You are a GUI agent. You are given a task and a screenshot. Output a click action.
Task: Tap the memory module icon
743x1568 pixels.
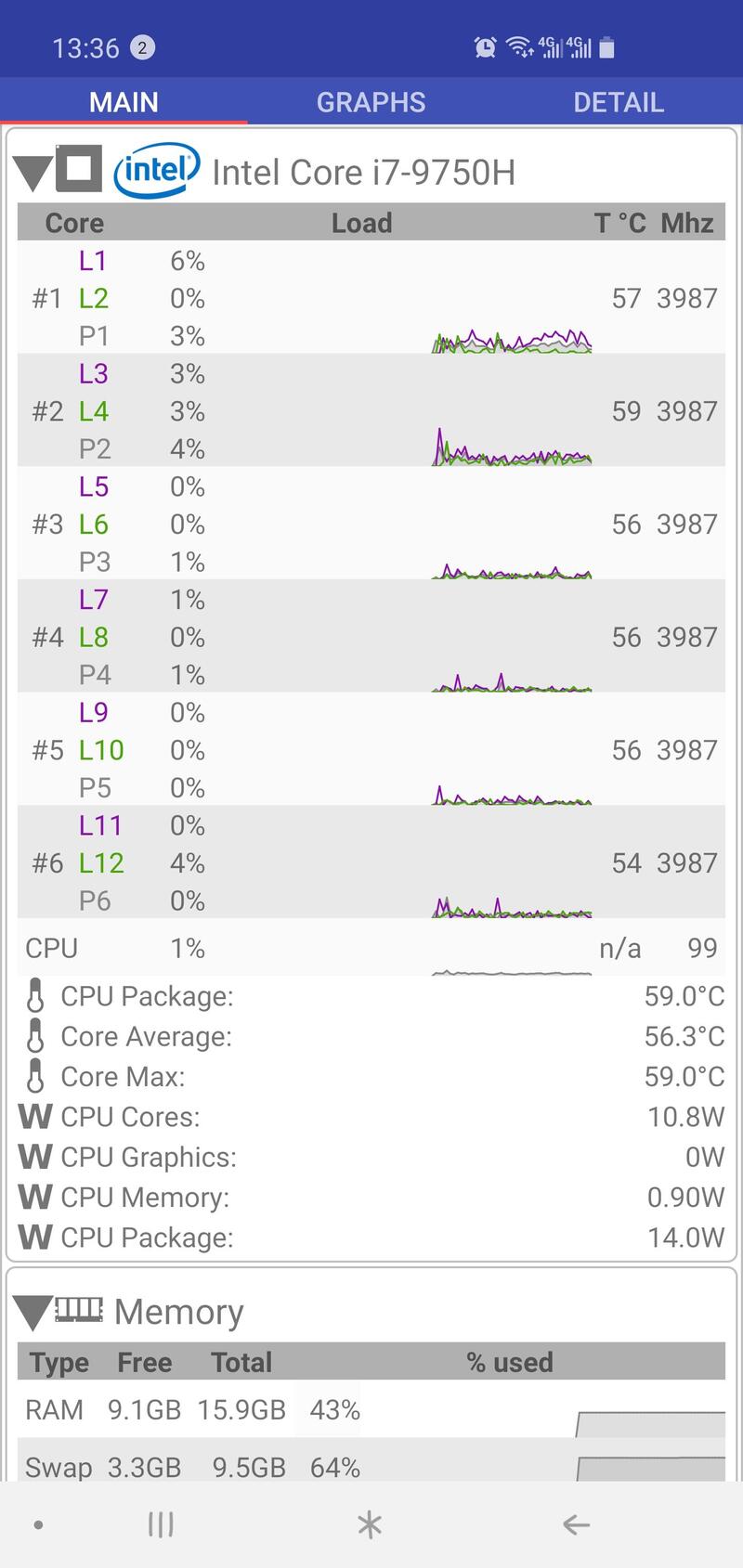pyautogui.click(x=79, y=1309)
